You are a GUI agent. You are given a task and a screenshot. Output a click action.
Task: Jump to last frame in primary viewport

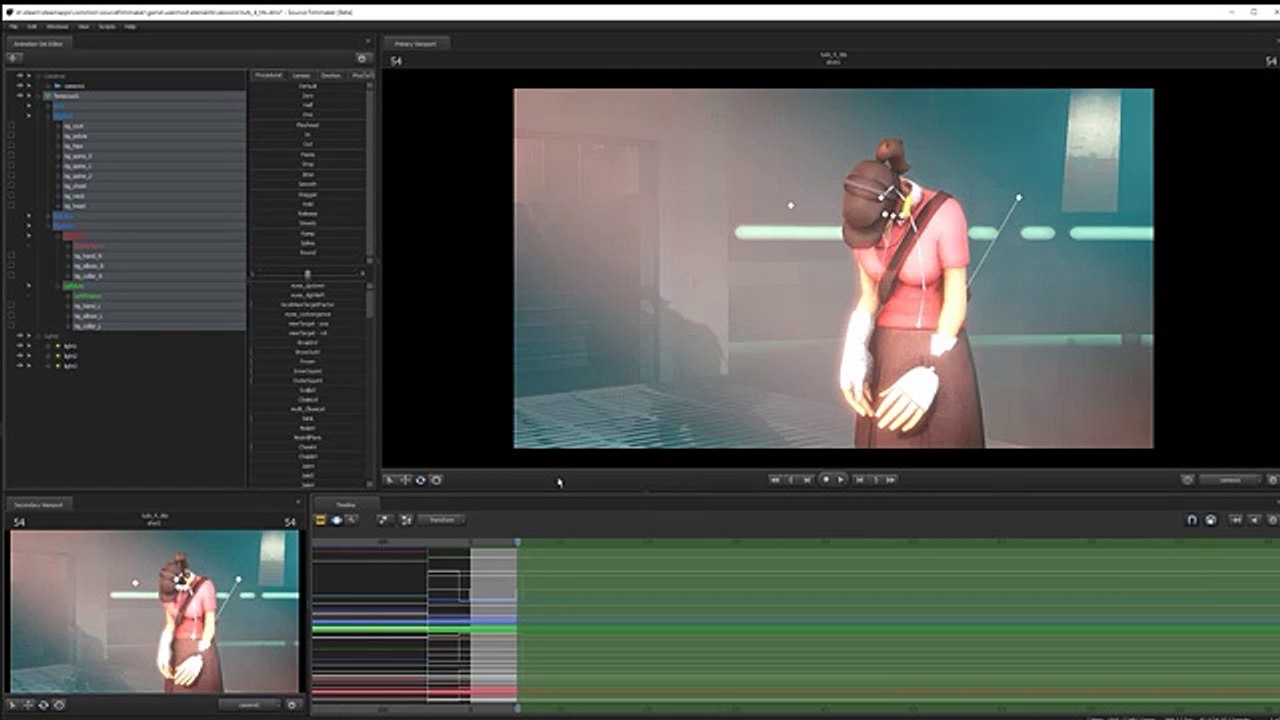(890, 480)
